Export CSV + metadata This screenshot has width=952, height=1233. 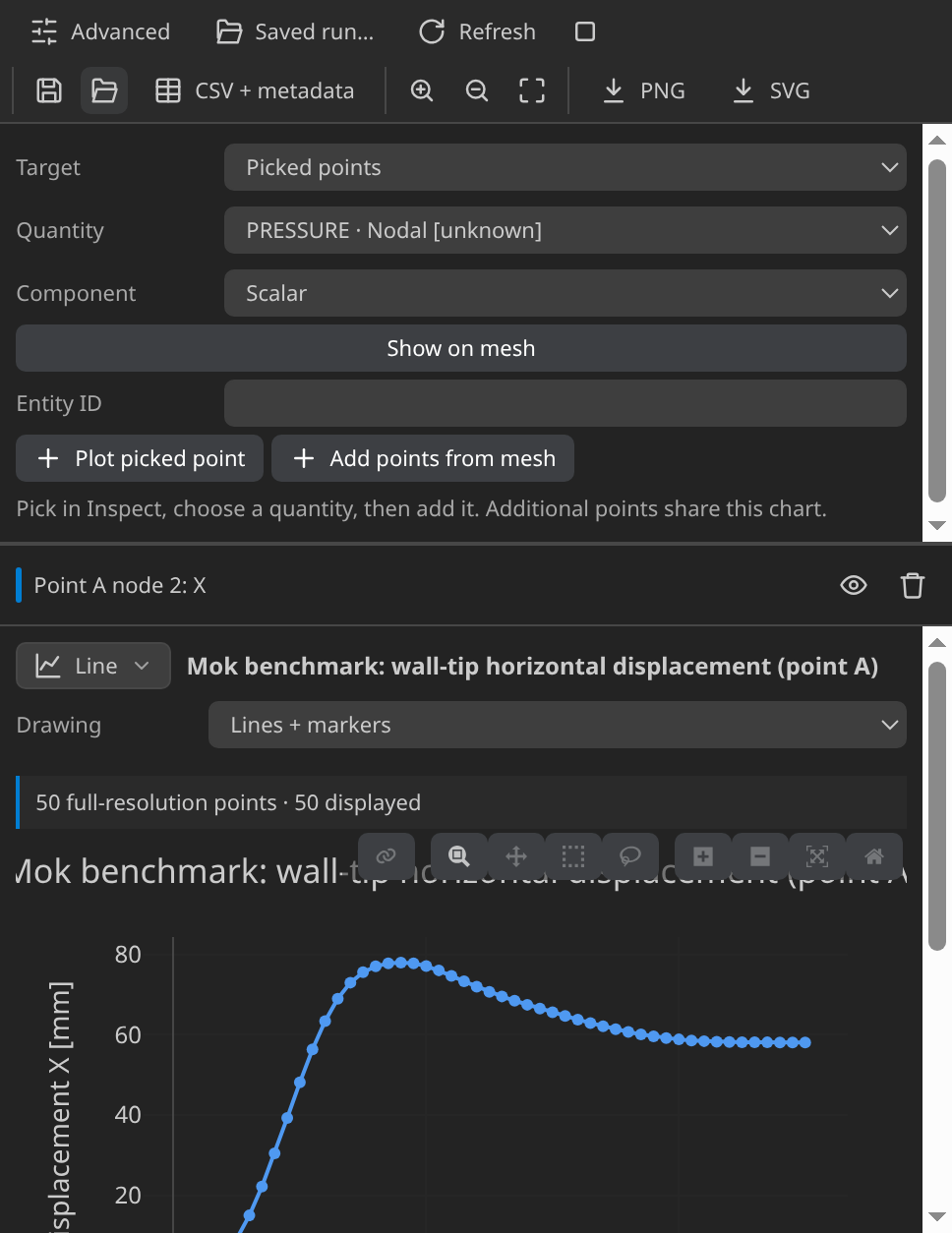(x=255, y=90)
